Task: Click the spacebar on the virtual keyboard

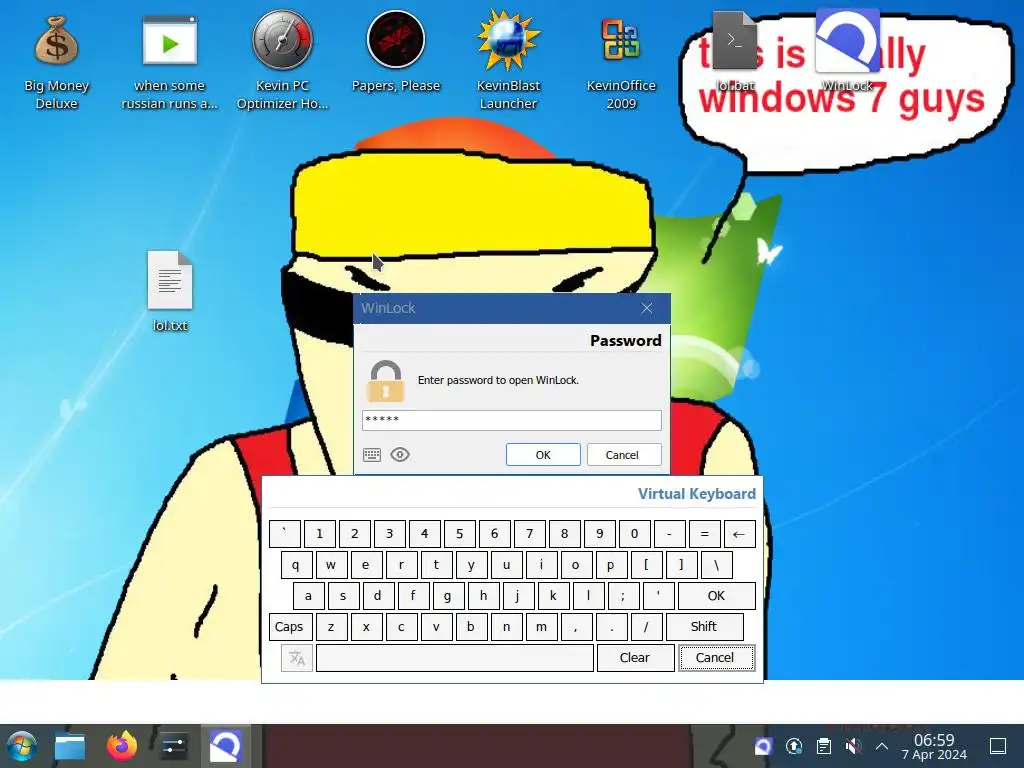Action: 455,658
